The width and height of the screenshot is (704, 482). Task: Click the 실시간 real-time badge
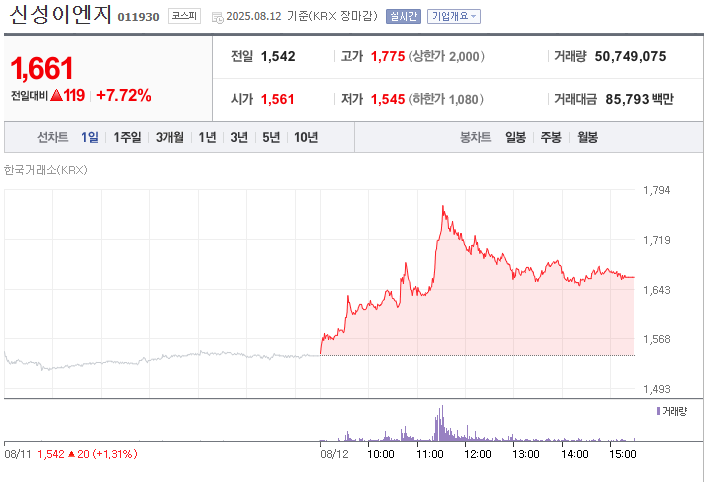(403, 17)
